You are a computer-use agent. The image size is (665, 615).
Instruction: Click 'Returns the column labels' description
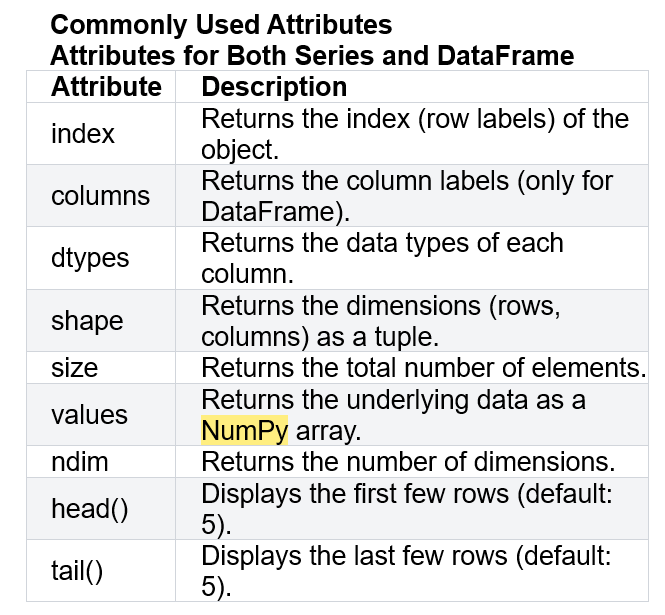coord(407,196)
